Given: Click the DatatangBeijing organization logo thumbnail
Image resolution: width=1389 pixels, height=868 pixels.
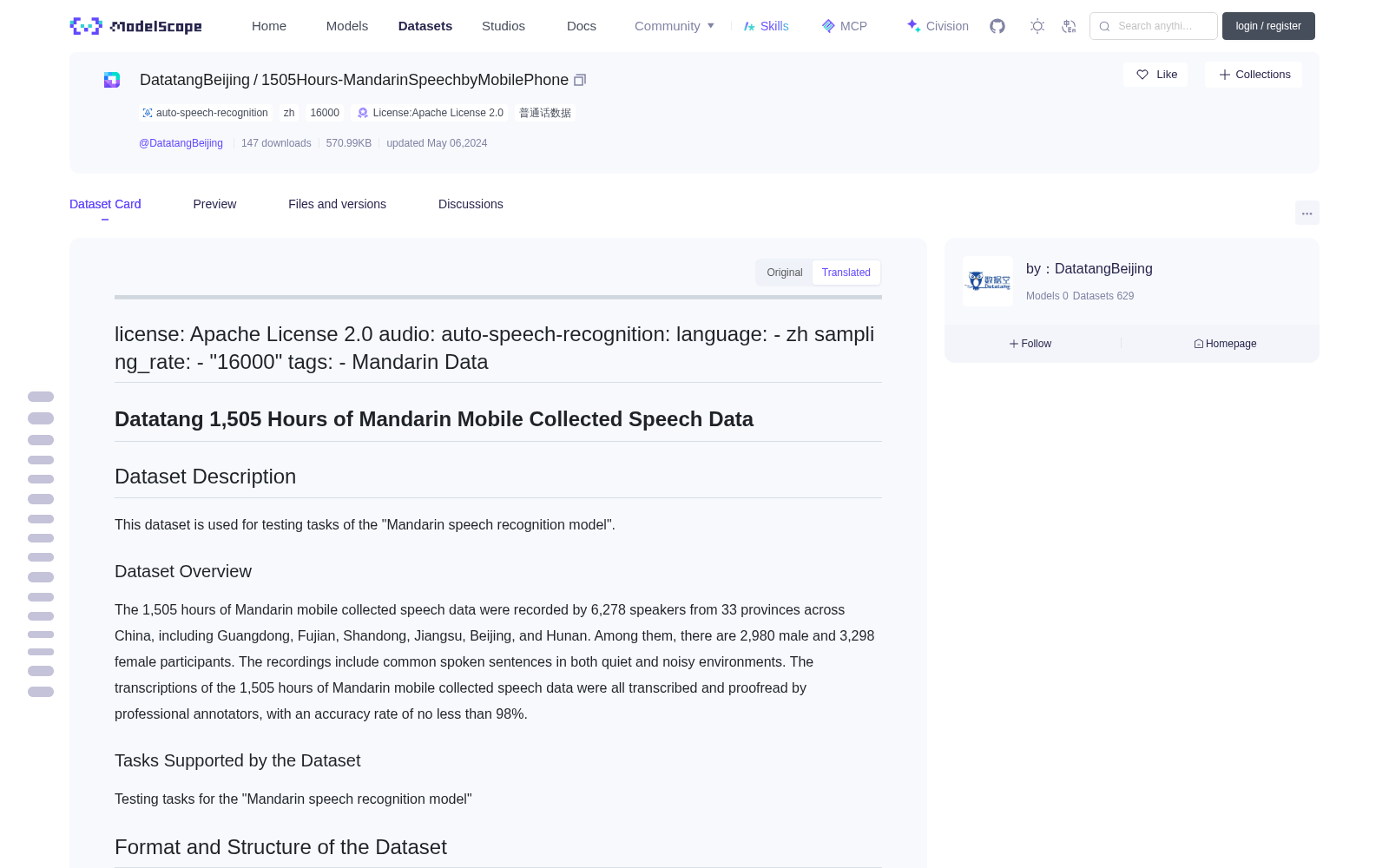Looking at the screenshot, I should (988, 281).
